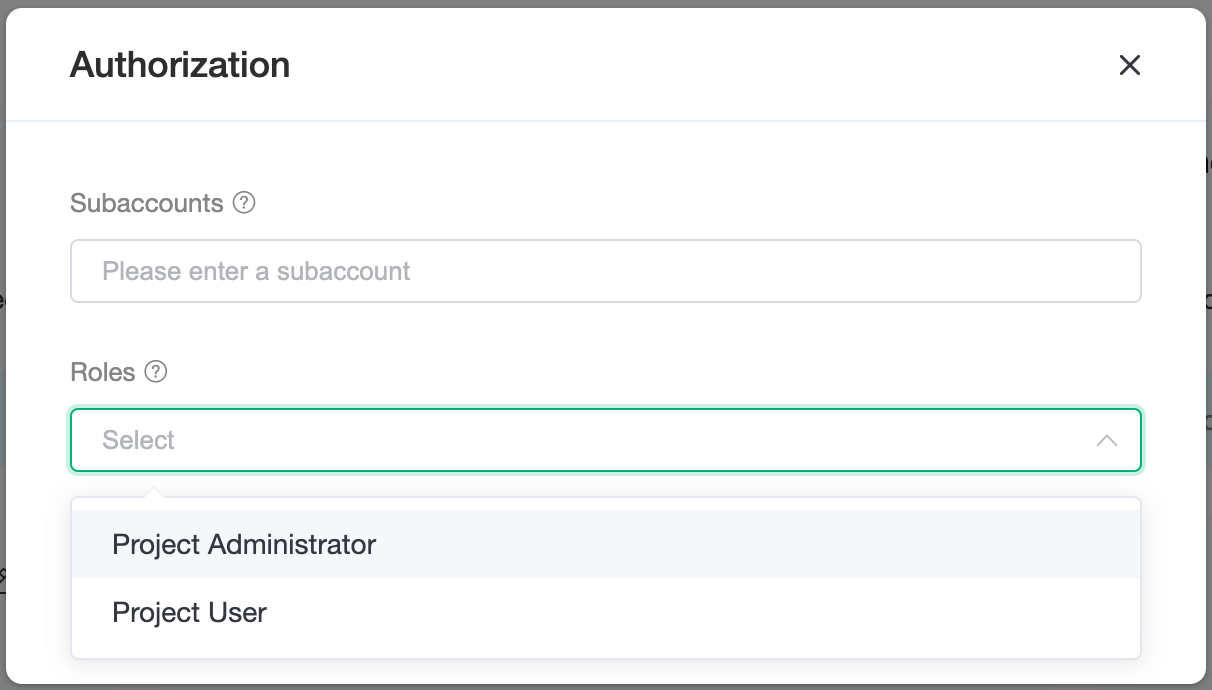Close the Authorization dialog with the X
This screenshot has width=1212, height=690.
click(x=1129, y=65)
